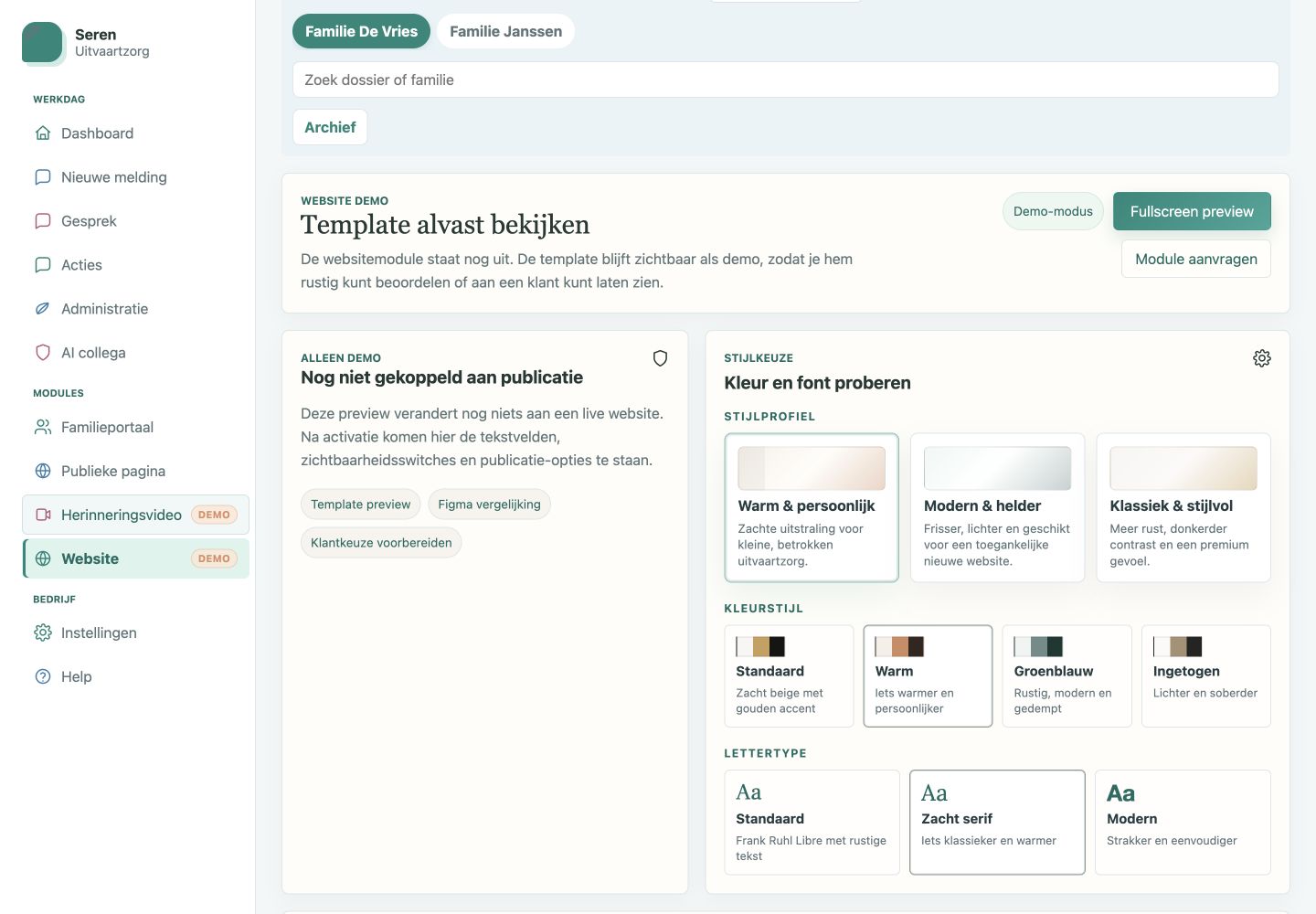Click the Kleur en font proberen heading
This screenshot has width=1316, height=914.
(x=817, y=383)
